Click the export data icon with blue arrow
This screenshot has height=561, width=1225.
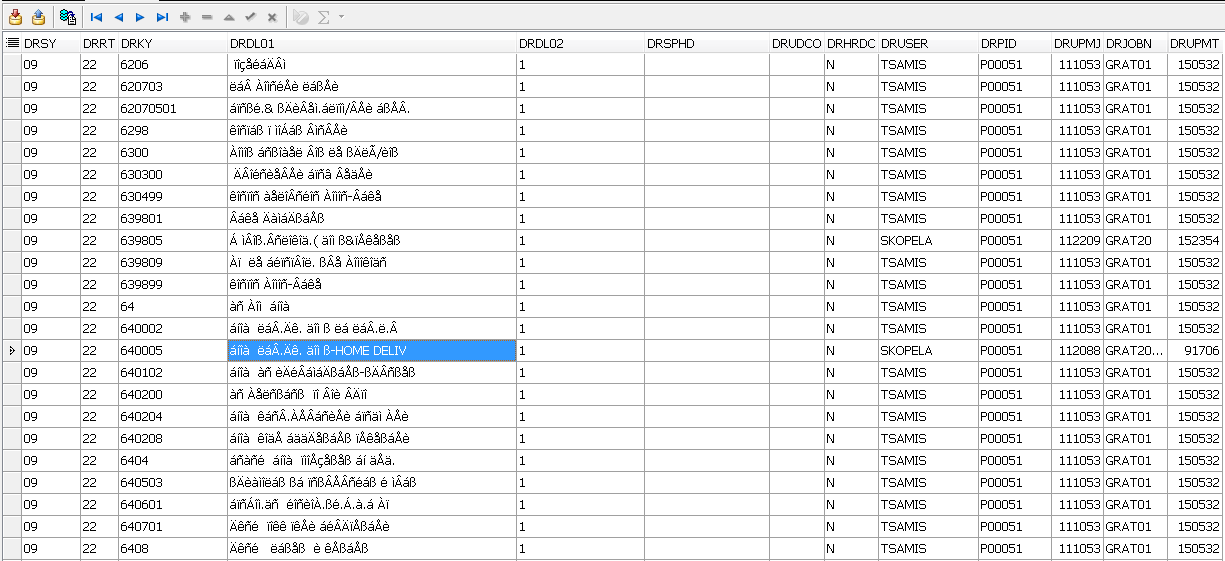(x=38, y=17)
